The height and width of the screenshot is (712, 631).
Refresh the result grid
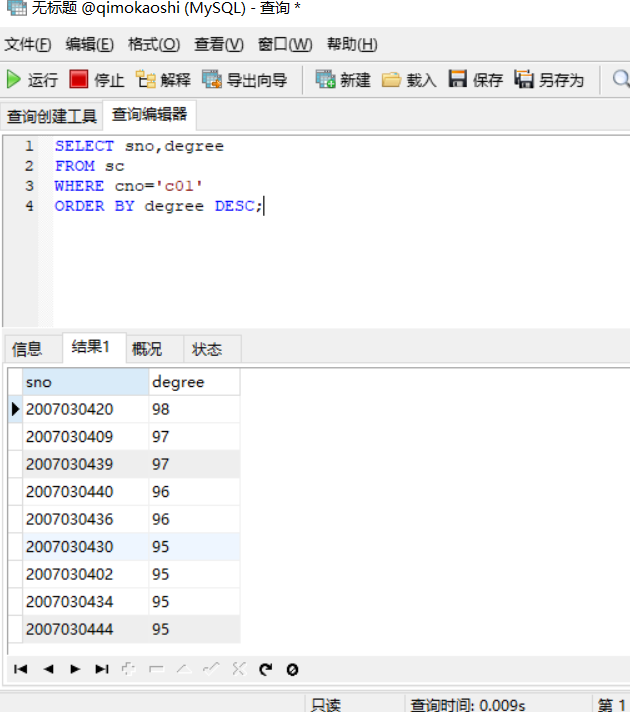[x=266, y=669]
